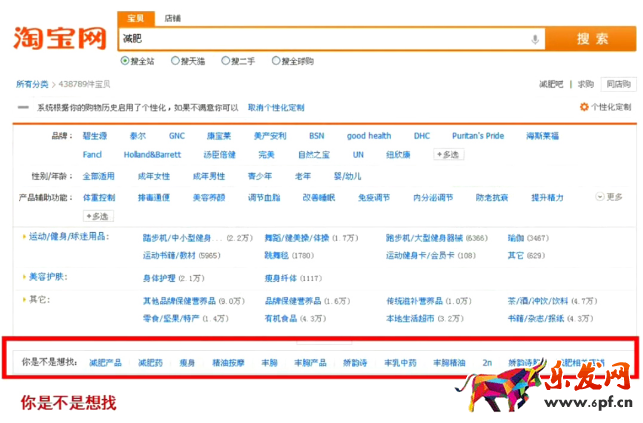Click the Taobao logo

point(60,38)
